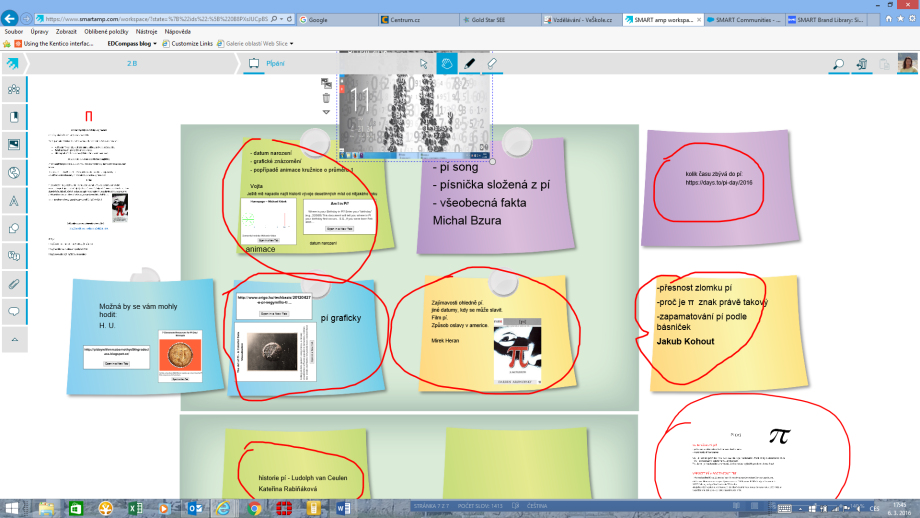Open the chat speech bubble in sidebar
This screenshot has width=920, height=518.
click(14, 311)
